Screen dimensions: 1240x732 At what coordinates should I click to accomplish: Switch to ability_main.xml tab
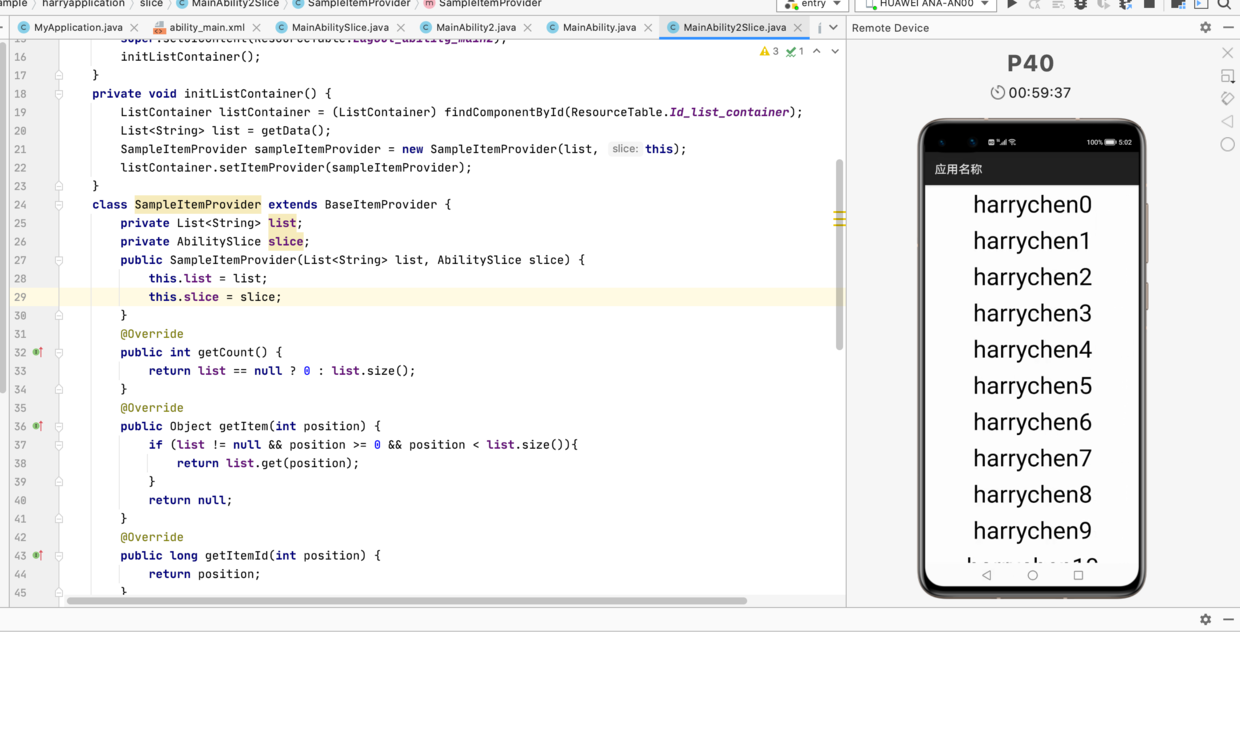(x=207, y=27)
